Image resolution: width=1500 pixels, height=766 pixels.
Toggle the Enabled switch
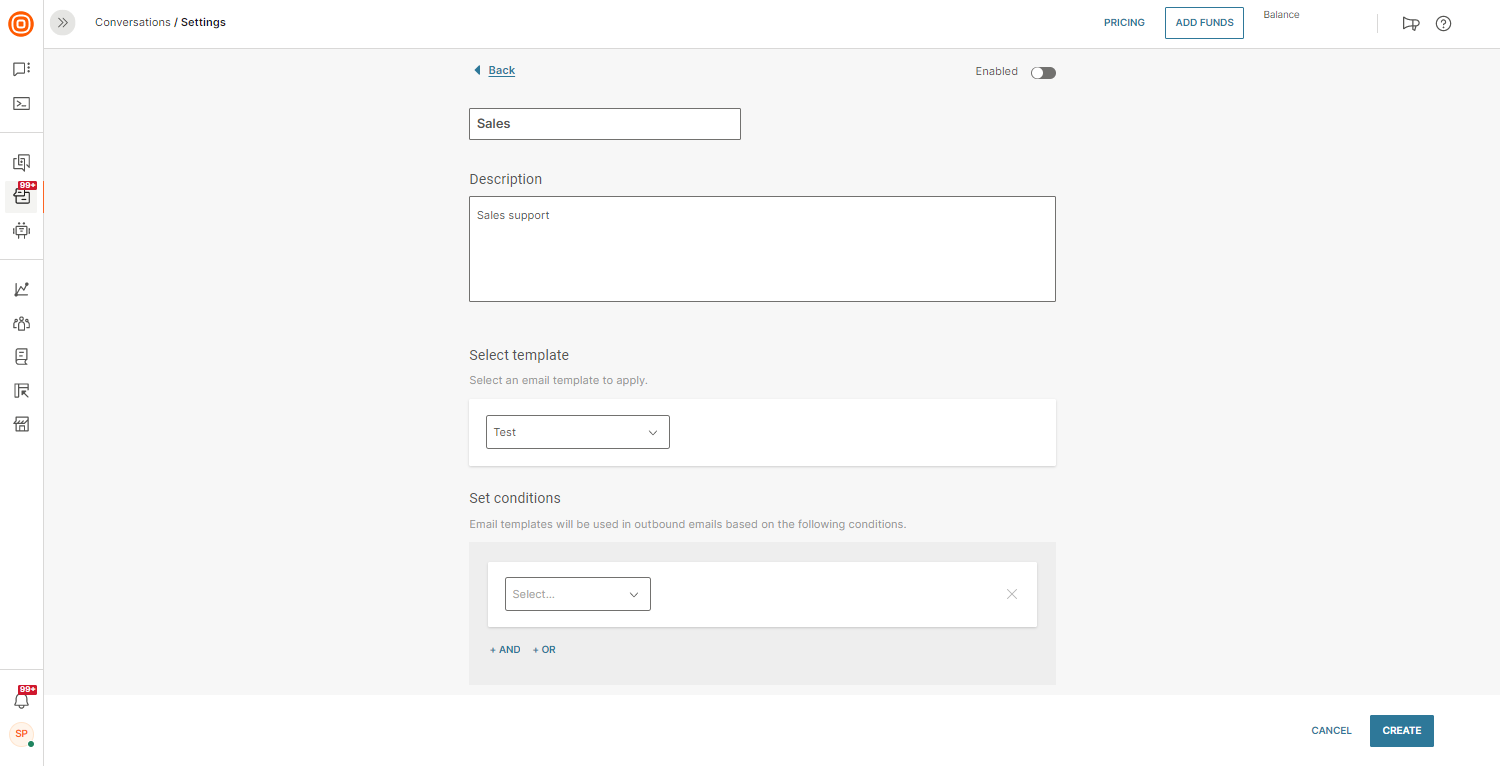point(1043,72)
